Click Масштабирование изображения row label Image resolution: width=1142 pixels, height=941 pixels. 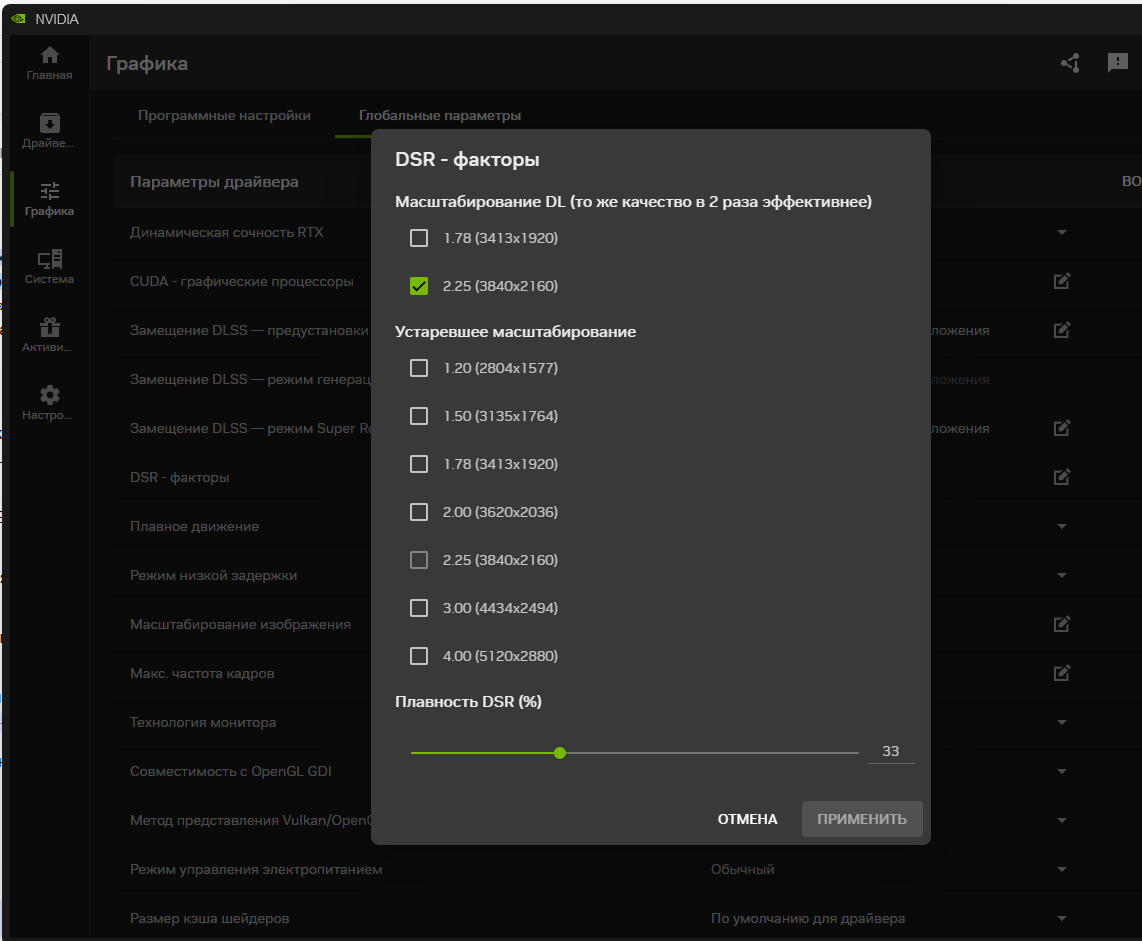(240, 624)
